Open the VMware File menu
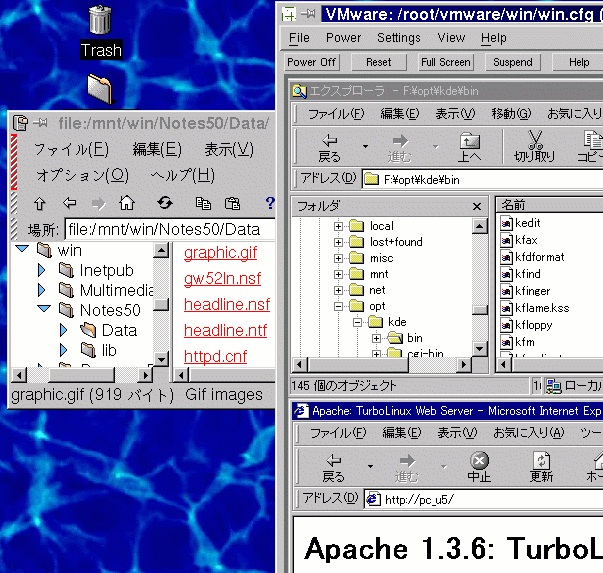Viewport: 603px width, 573px height. coord(299,38)
